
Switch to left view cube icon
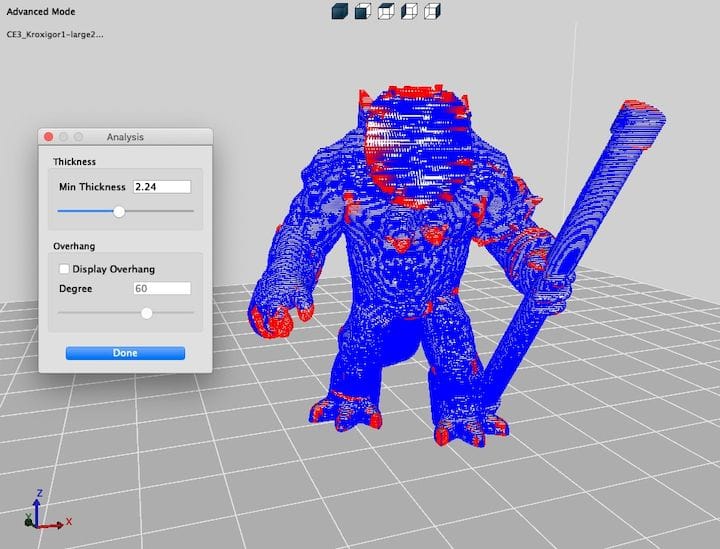point(409,11)
